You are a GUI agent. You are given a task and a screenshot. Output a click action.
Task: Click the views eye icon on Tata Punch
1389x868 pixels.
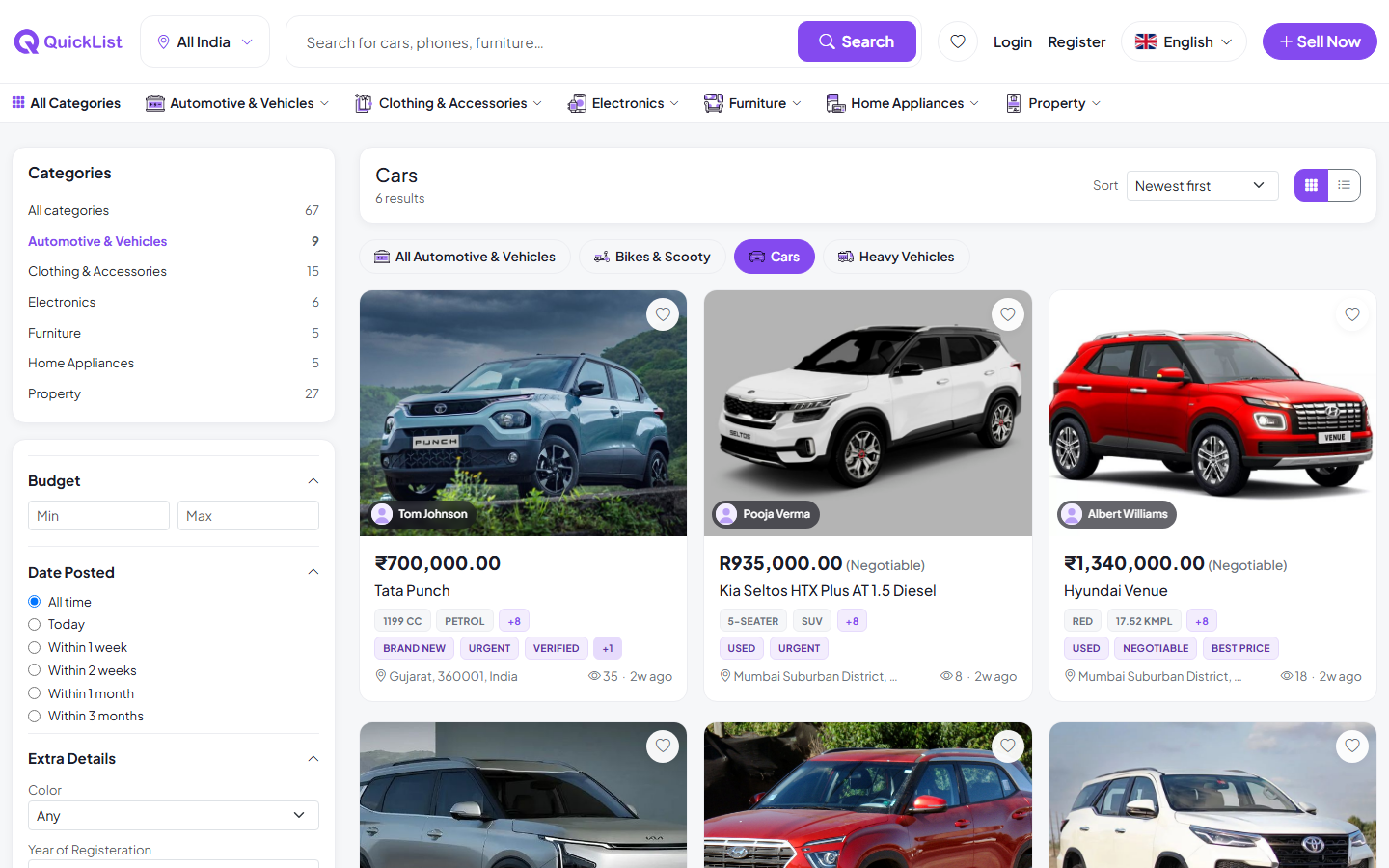[x=594, y=676]
